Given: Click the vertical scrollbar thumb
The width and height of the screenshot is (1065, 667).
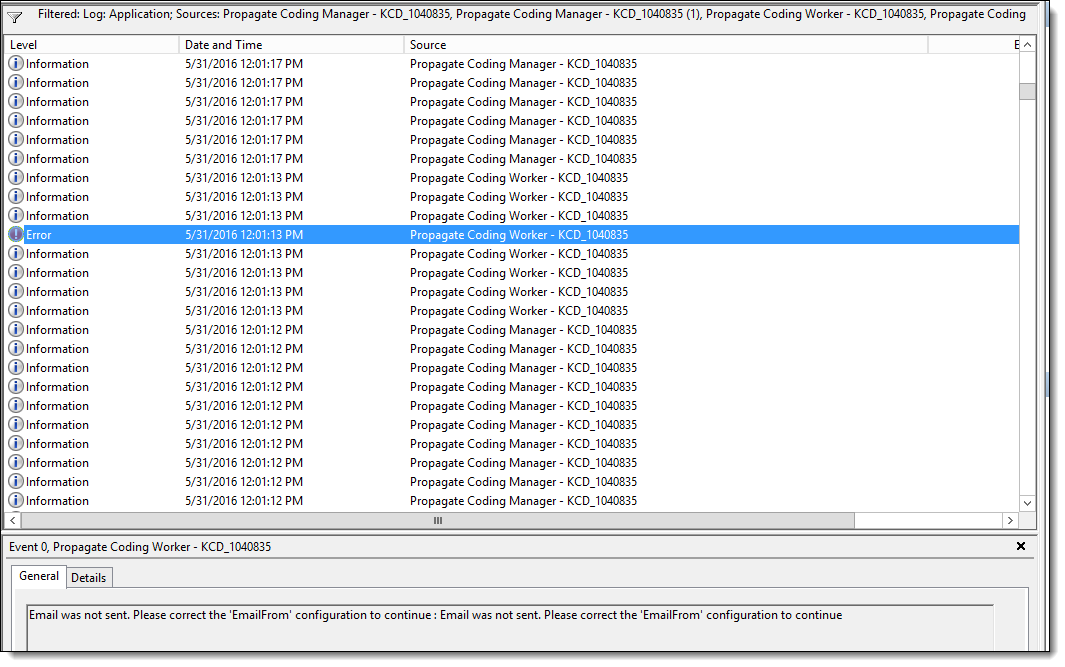Looking at the screenshot, I should 1028,91.
